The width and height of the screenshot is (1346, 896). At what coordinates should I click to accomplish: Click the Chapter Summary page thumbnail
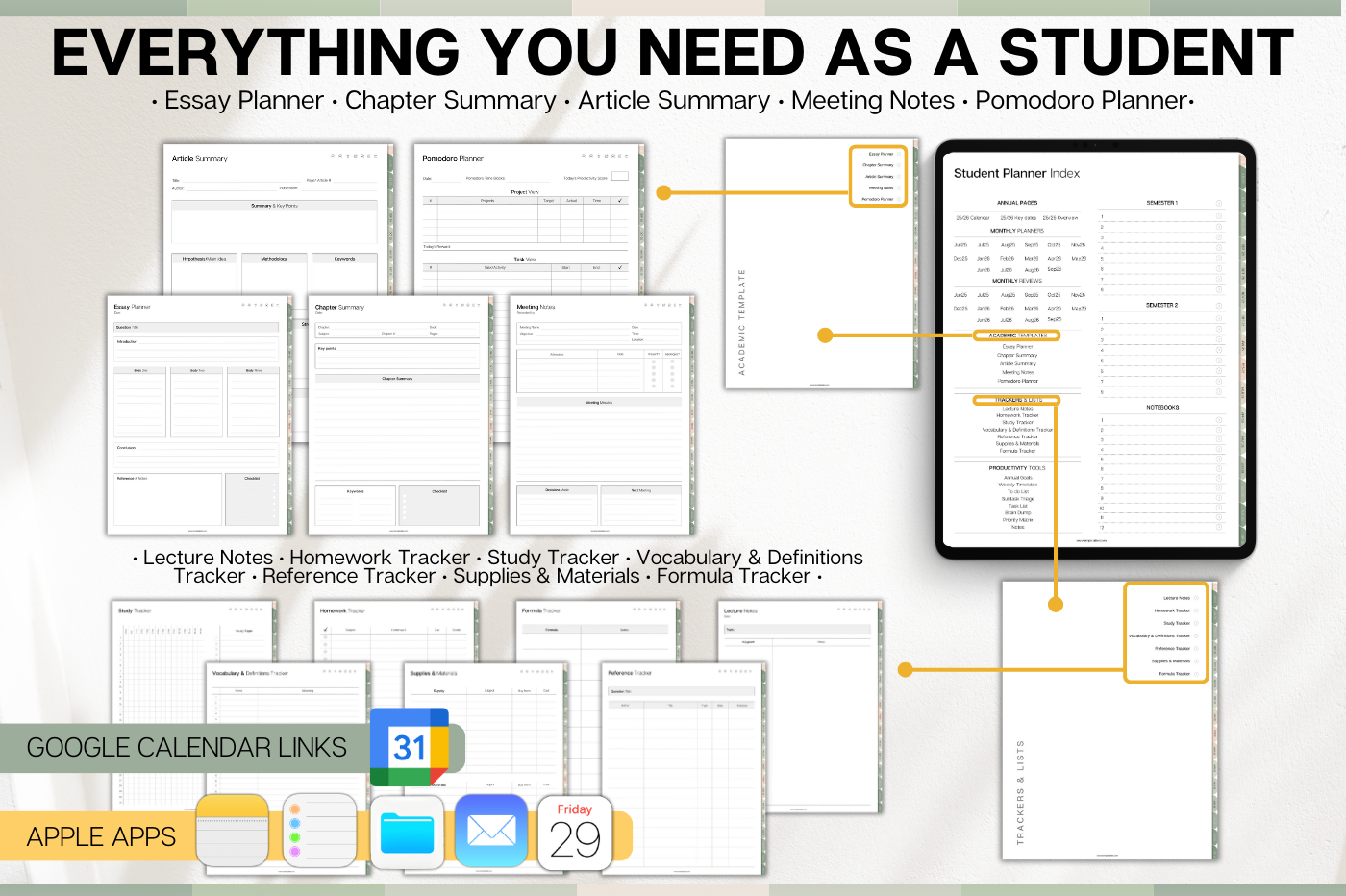(x=397, y=415)
